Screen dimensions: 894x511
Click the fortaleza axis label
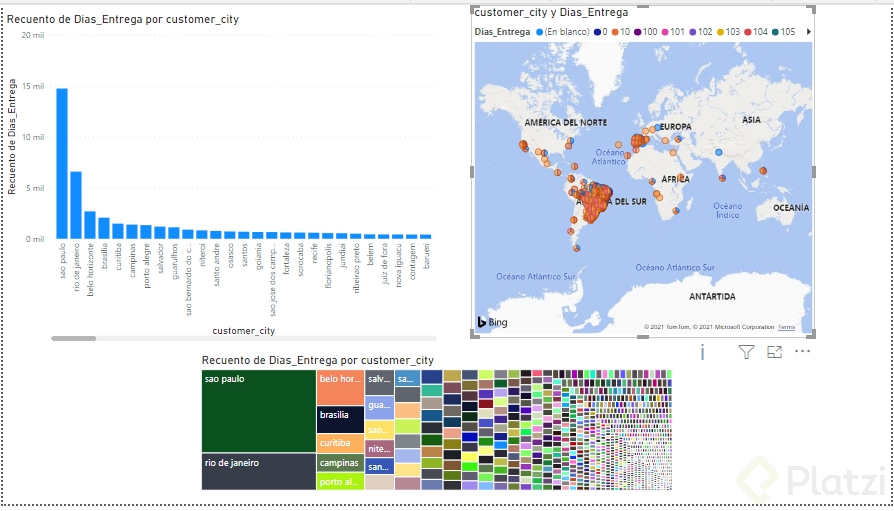click(x=287, y=259)
